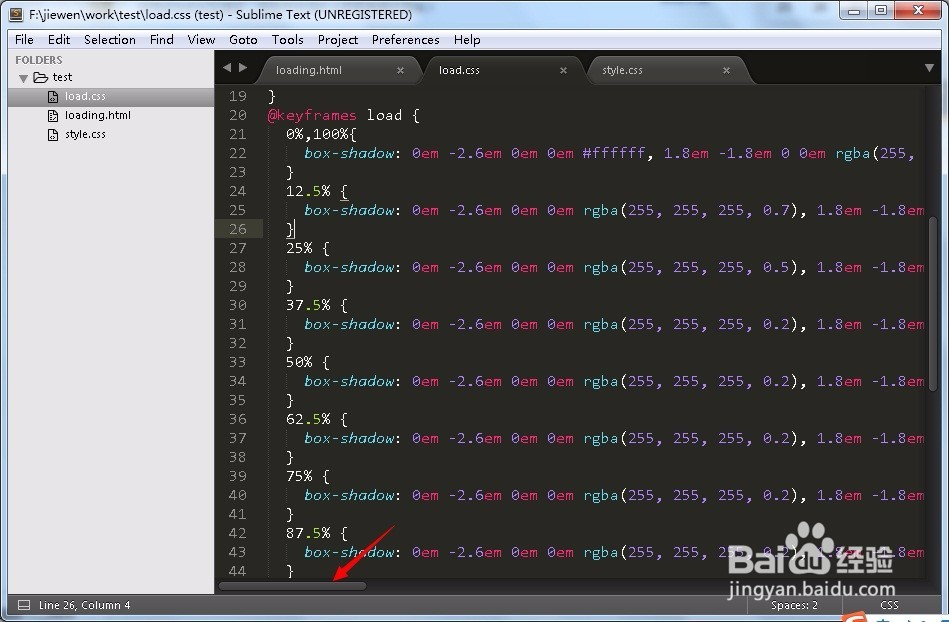
Task: Click the test folder icon
Action: pos(41,77)
